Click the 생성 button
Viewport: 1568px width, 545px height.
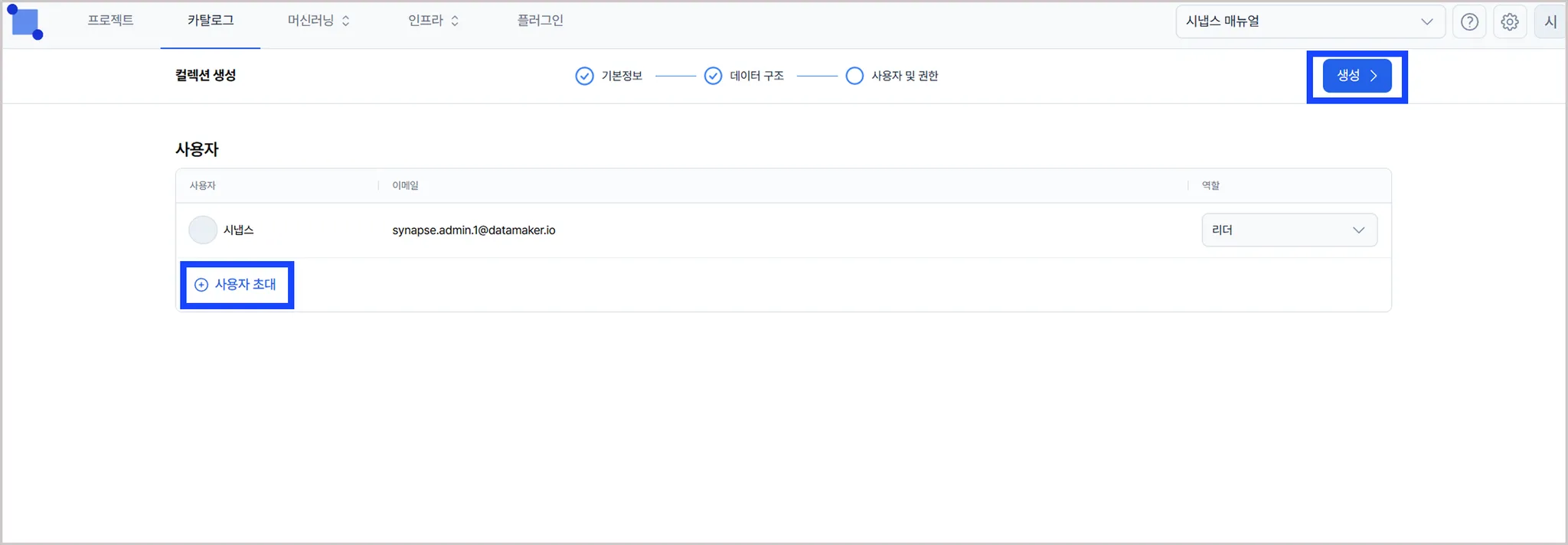pyautogui.click(x=1357, y=76)
